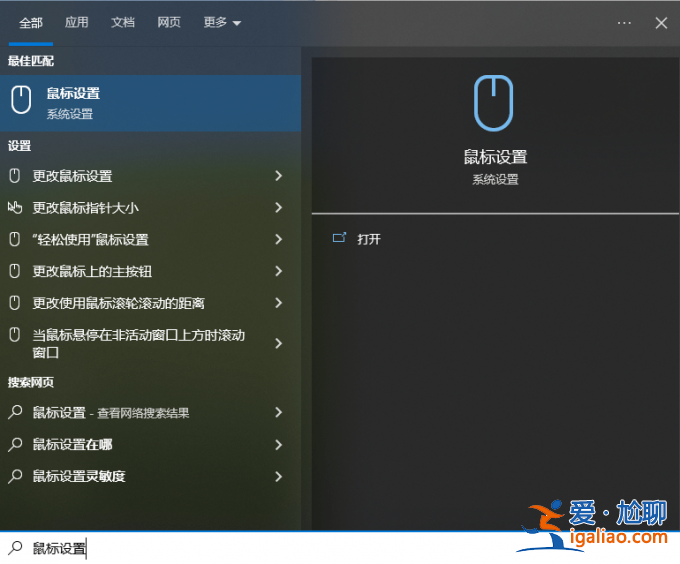Image resolution: width=680 pixels, height=564 pixels.
Task: Expand arrow for 更改鼠标指针大小
Action: pyautogui.click(x=278, y=207)
